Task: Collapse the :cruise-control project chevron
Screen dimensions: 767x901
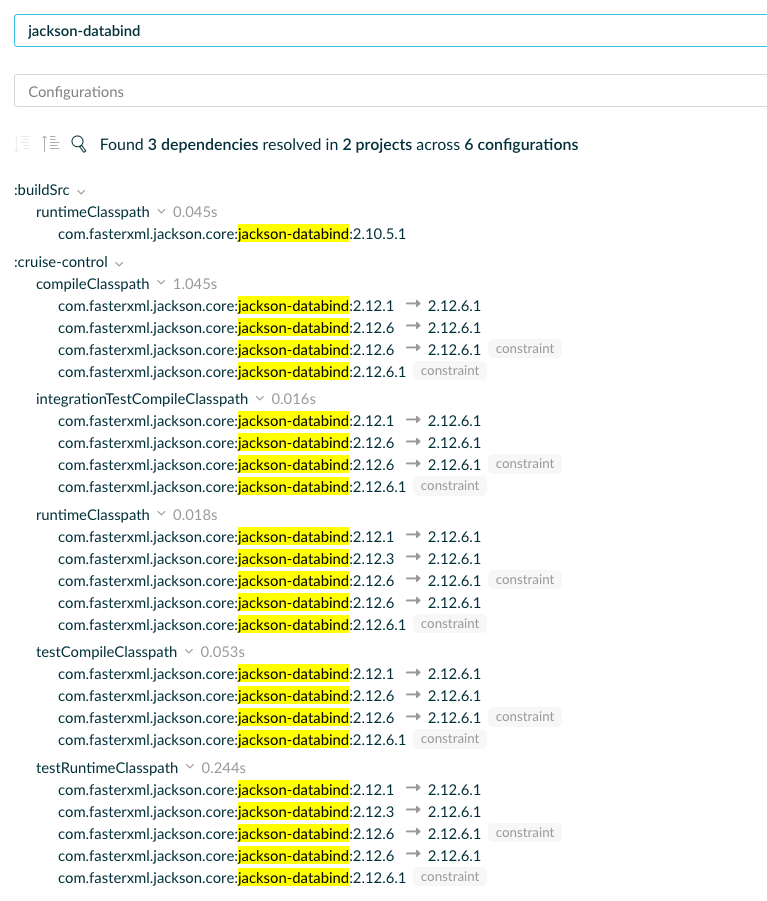Action: [119, 263]
